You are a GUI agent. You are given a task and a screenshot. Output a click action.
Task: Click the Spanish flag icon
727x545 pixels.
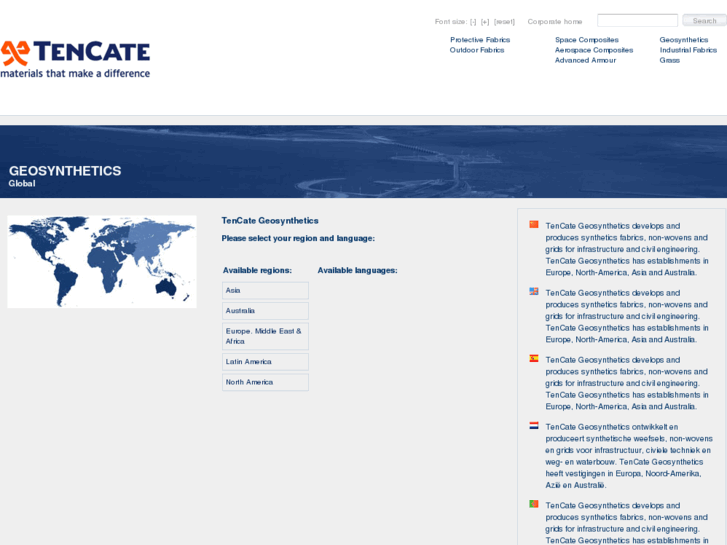click(534, 359)
